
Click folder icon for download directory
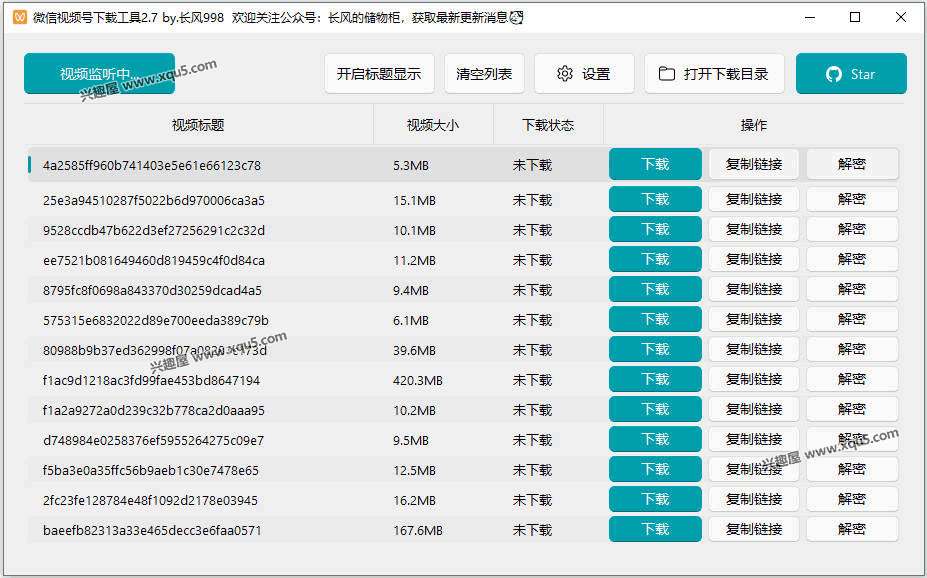(667, 74)
